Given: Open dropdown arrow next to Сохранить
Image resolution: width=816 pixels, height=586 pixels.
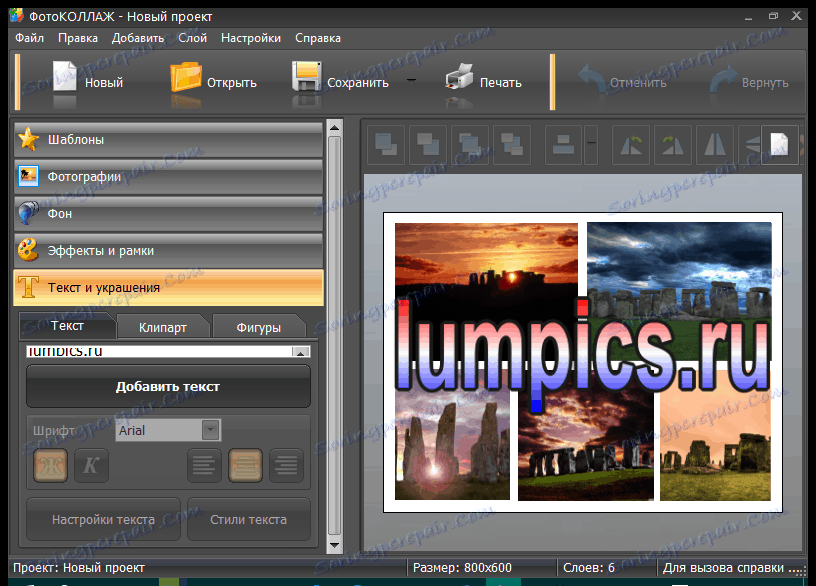Looking at the screenshot, I should pyautogui.click(x=411, y=81).
